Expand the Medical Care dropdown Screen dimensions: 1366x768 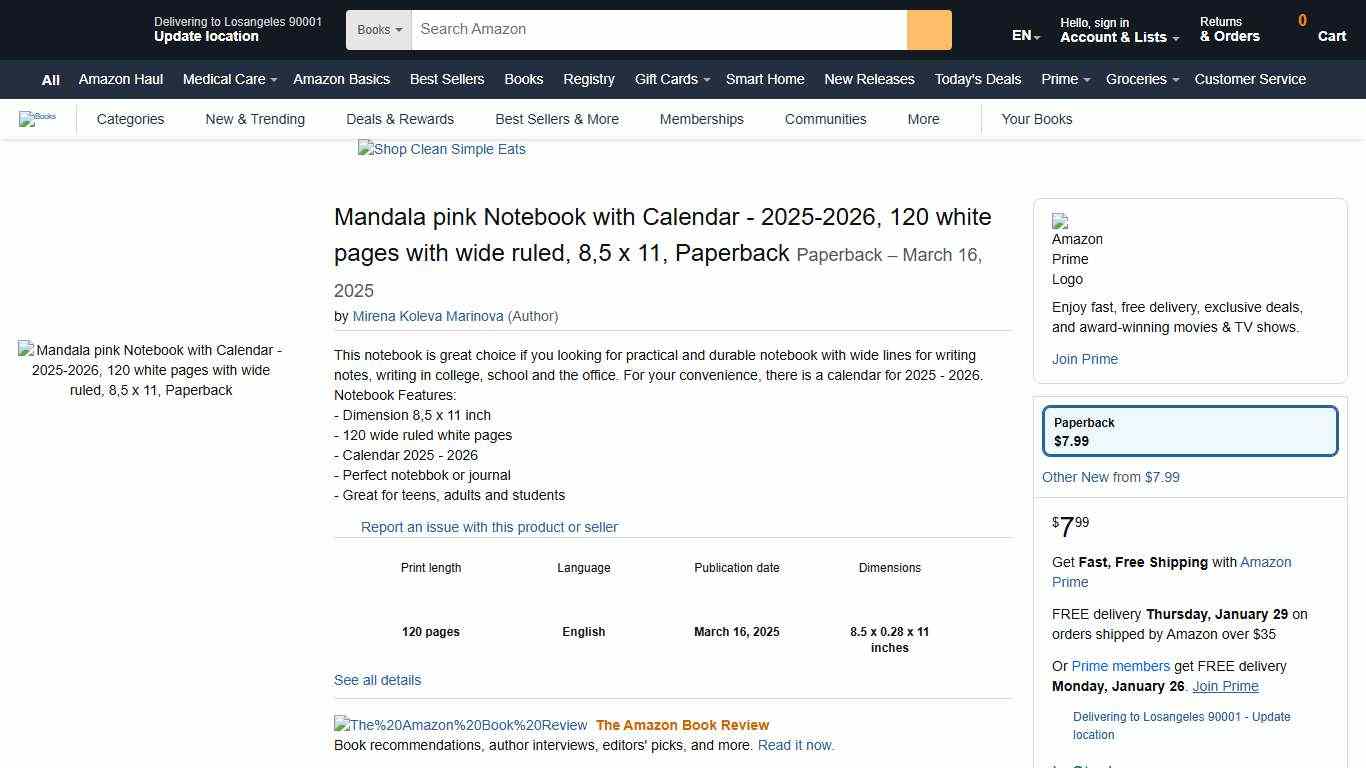coord(229,79)
